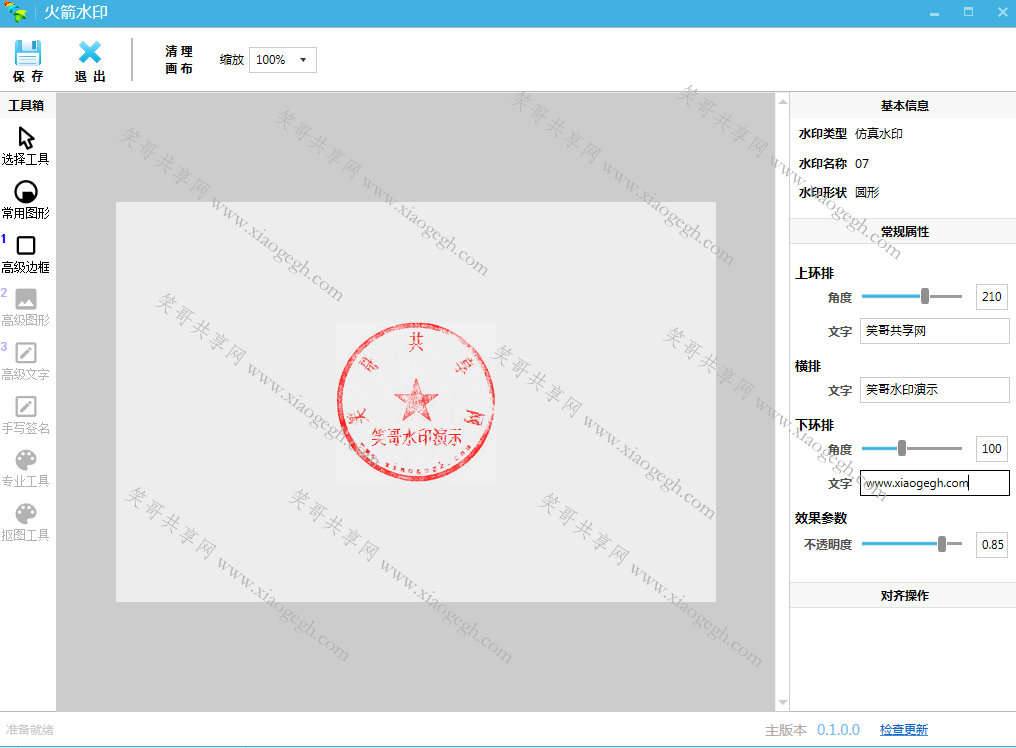The image size is (1016, 748).
Task: Click the 检查更新 check update link
Action: 904,730
